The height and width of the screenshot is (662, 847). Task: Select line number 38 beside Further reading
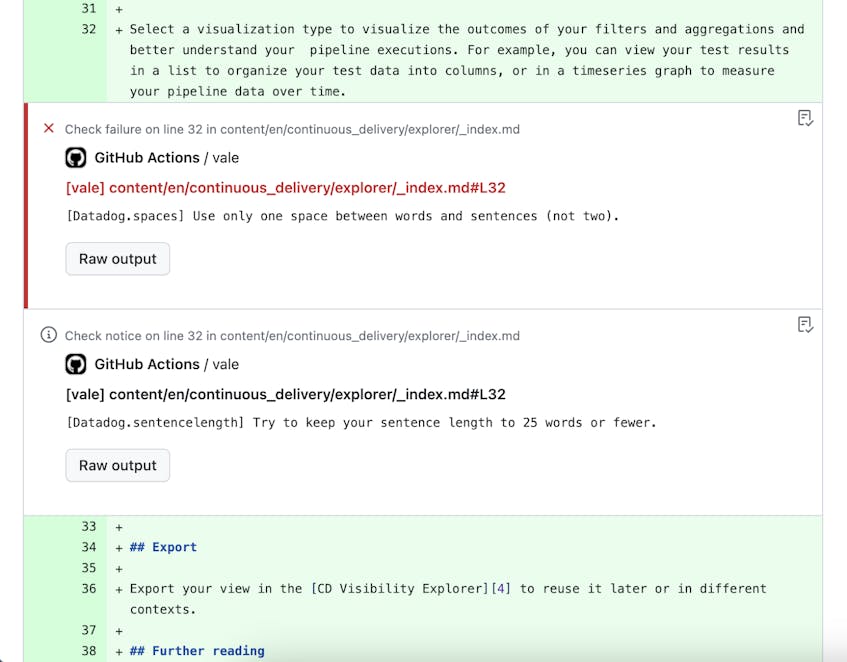click(x=89, y=650)
